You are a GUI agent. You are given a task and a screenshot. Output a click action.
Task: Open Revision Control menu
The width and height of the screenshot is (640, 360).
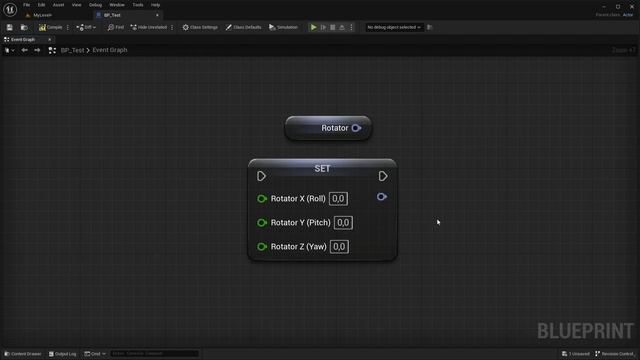pyautogui.click(x=615, y=354)
